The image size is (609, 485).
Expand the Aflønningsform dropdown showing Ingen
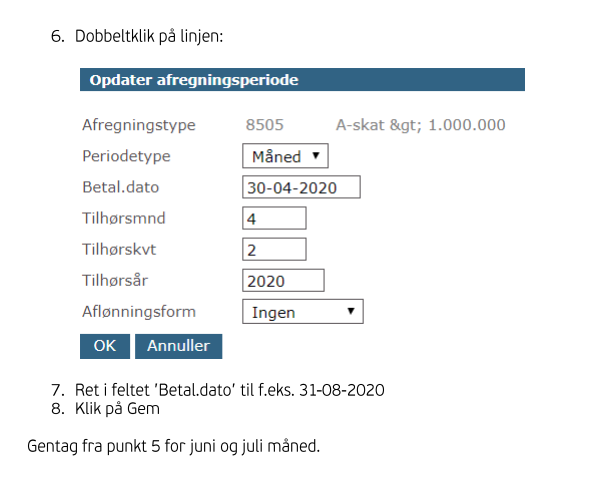[x=303, y=311]
